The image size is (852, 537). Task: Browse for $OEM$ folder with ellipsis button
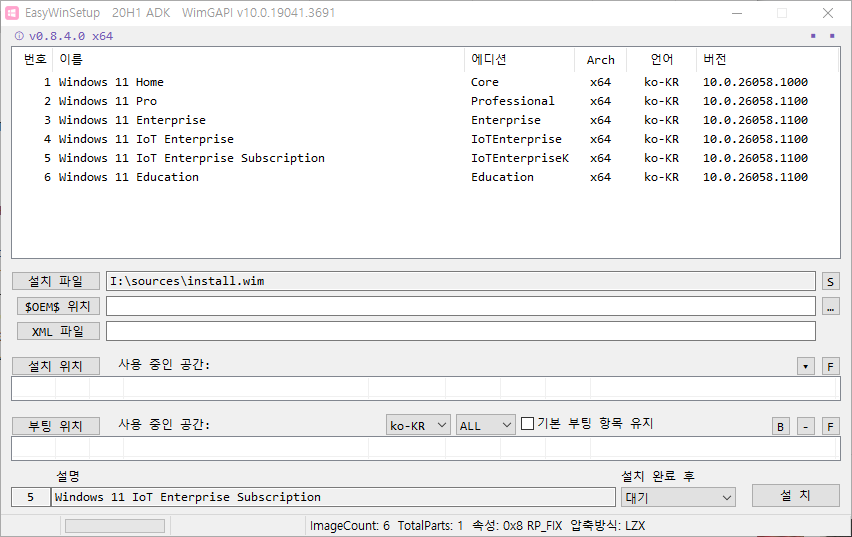[x=830, y=307]
